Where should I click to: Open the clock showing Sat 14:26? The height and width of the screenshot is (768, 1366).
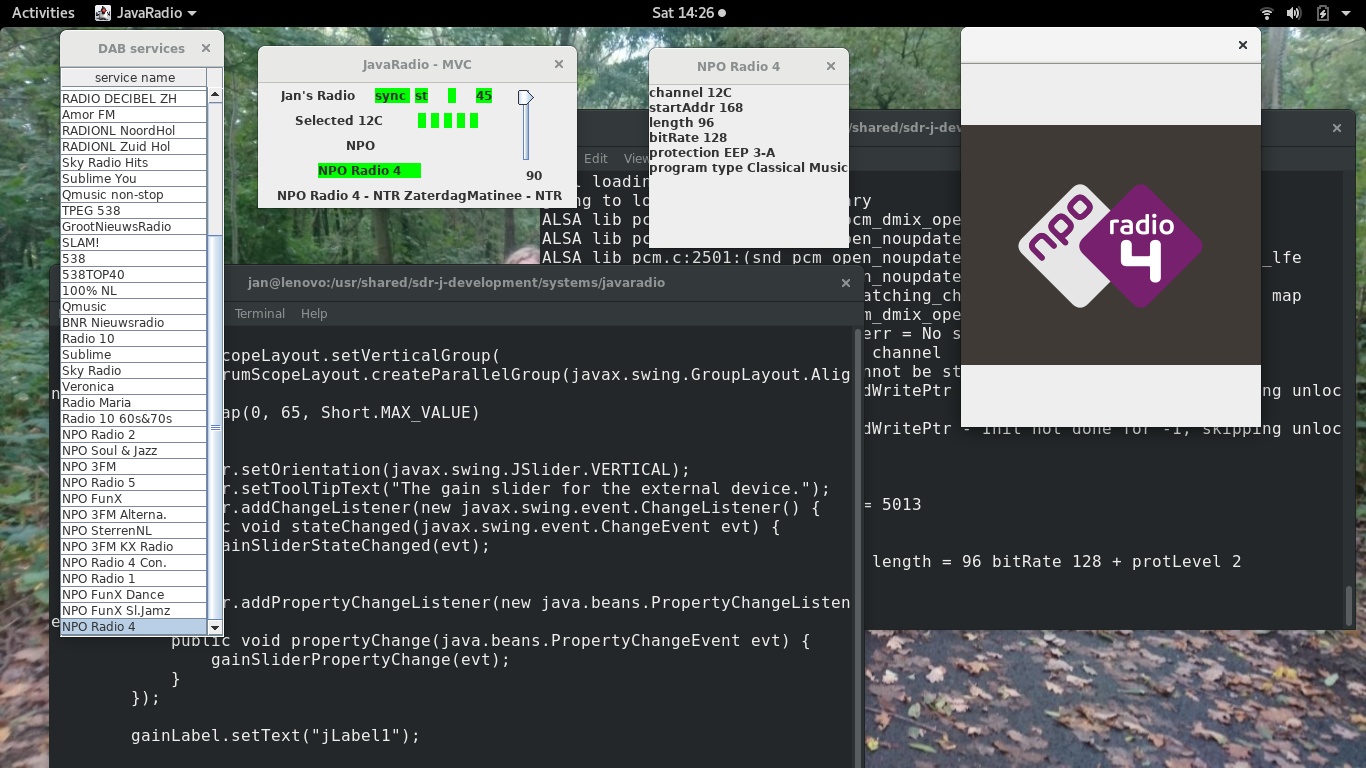tap(683, 13)
